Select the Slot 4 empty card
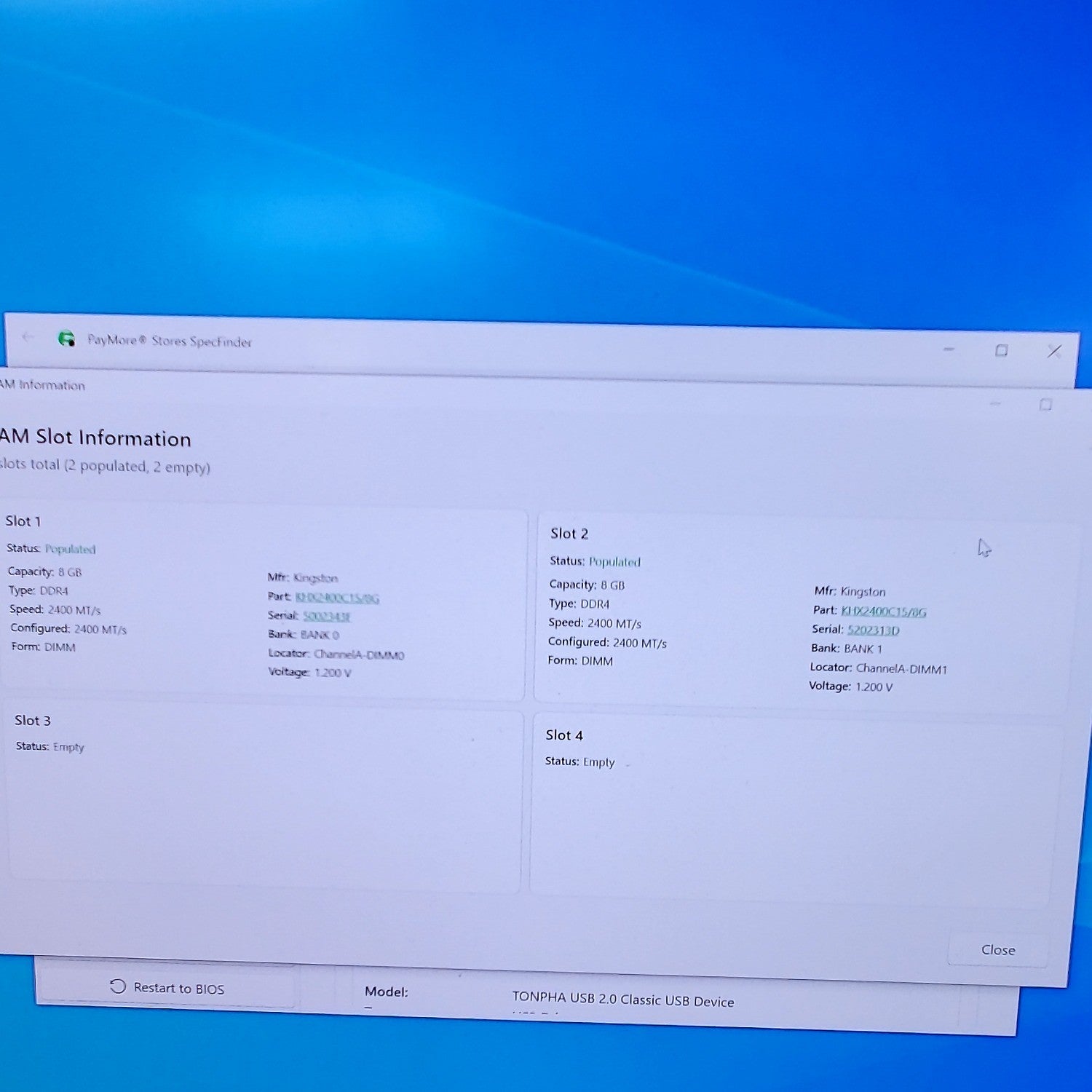The image size is (1092, 1092). pos(796,810)
